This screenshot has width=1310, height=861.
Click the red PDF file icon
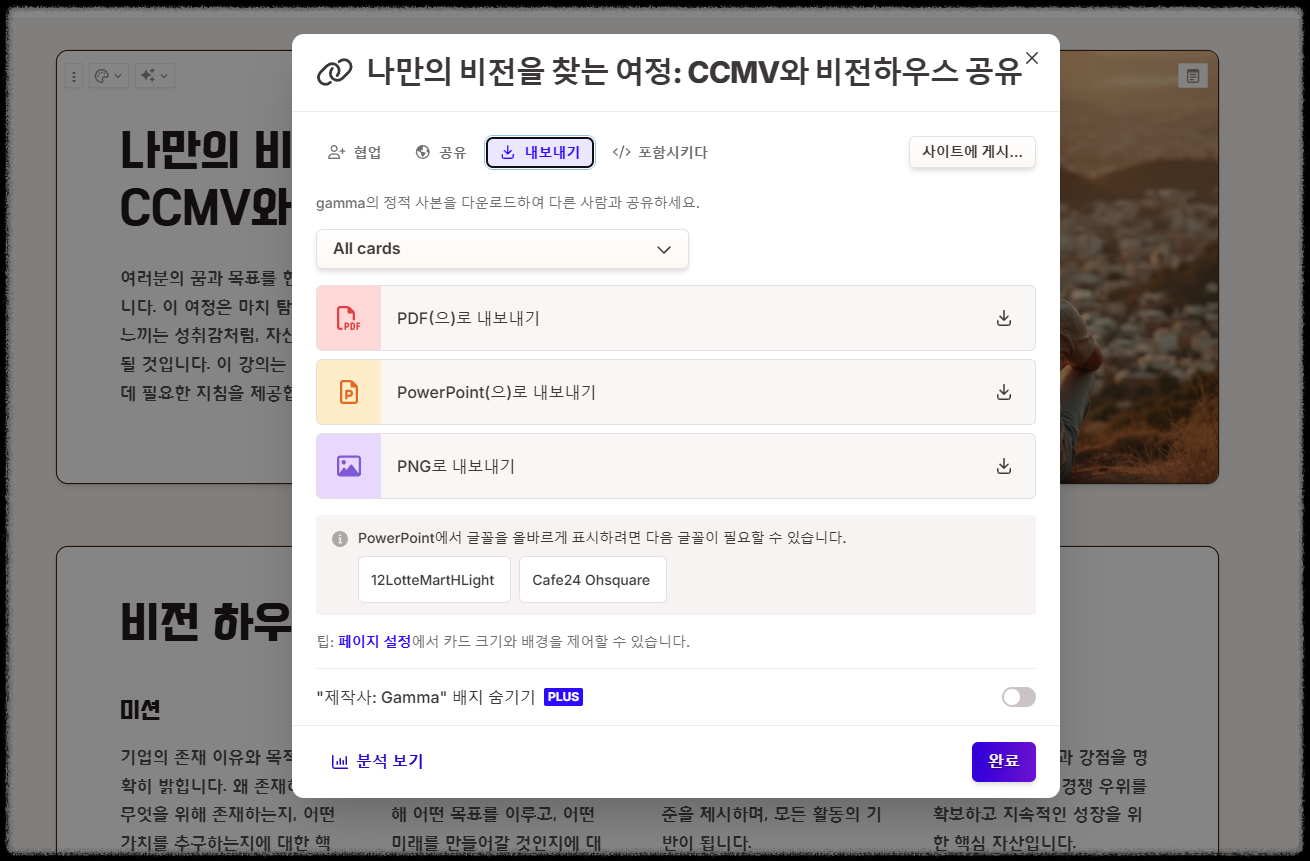(348, 318)
